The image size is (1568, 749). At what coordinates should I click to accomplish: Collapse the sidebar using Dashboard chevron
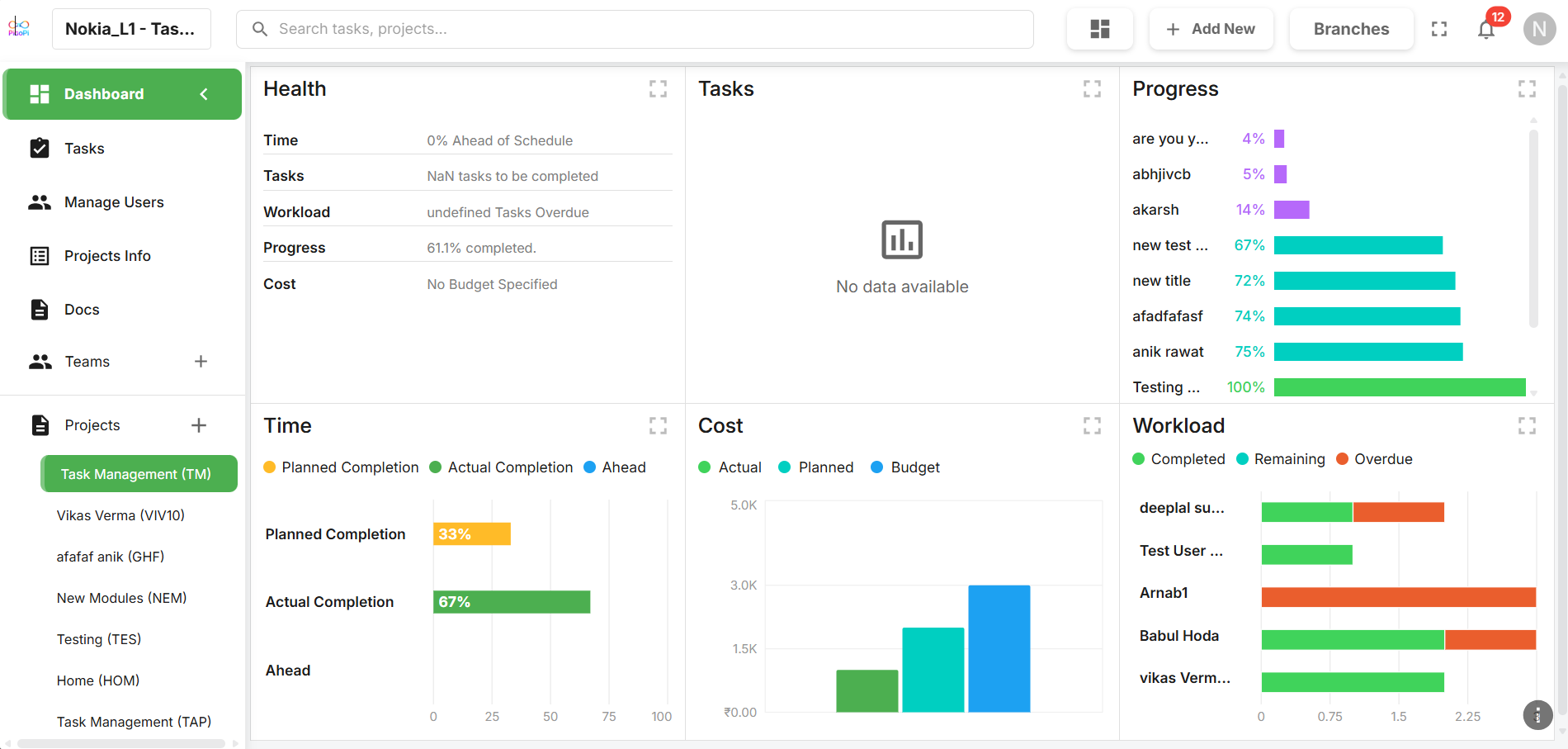coord(204,94)
